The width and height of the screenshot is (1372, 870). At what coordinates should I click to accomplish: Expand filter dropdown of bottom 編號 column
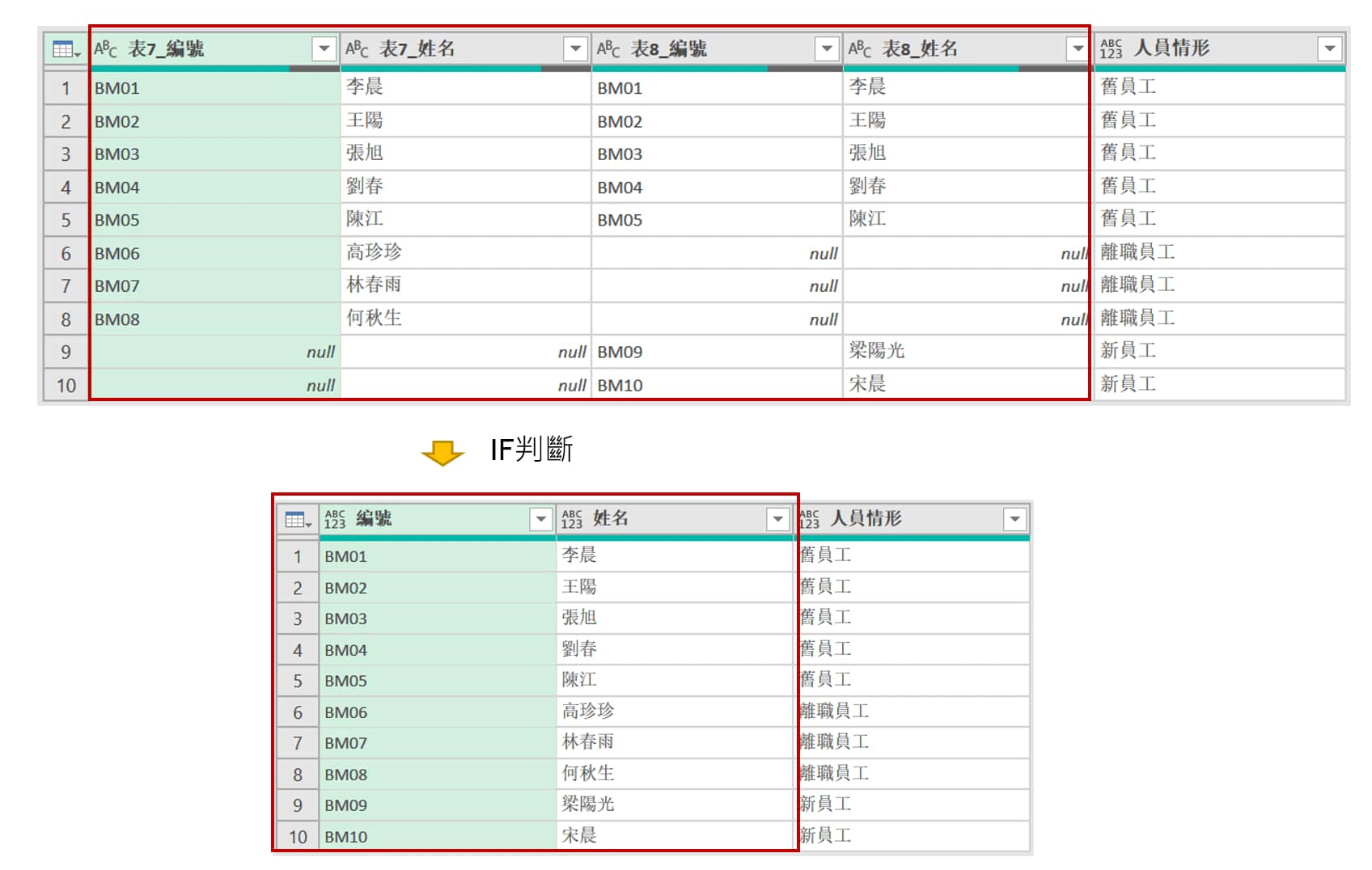click(x=540, y=519)
